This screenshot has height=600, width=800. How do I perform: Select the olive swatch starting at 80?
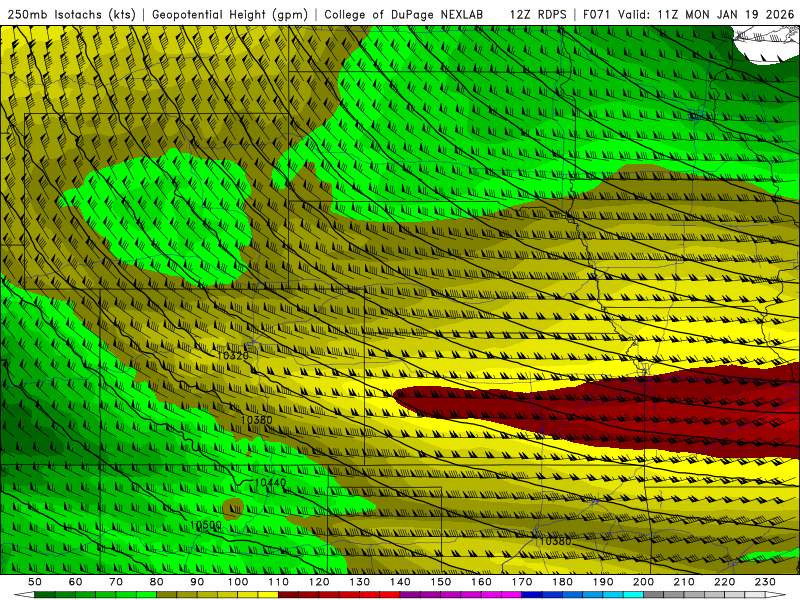pyautogui.click(x=166, y=595)
